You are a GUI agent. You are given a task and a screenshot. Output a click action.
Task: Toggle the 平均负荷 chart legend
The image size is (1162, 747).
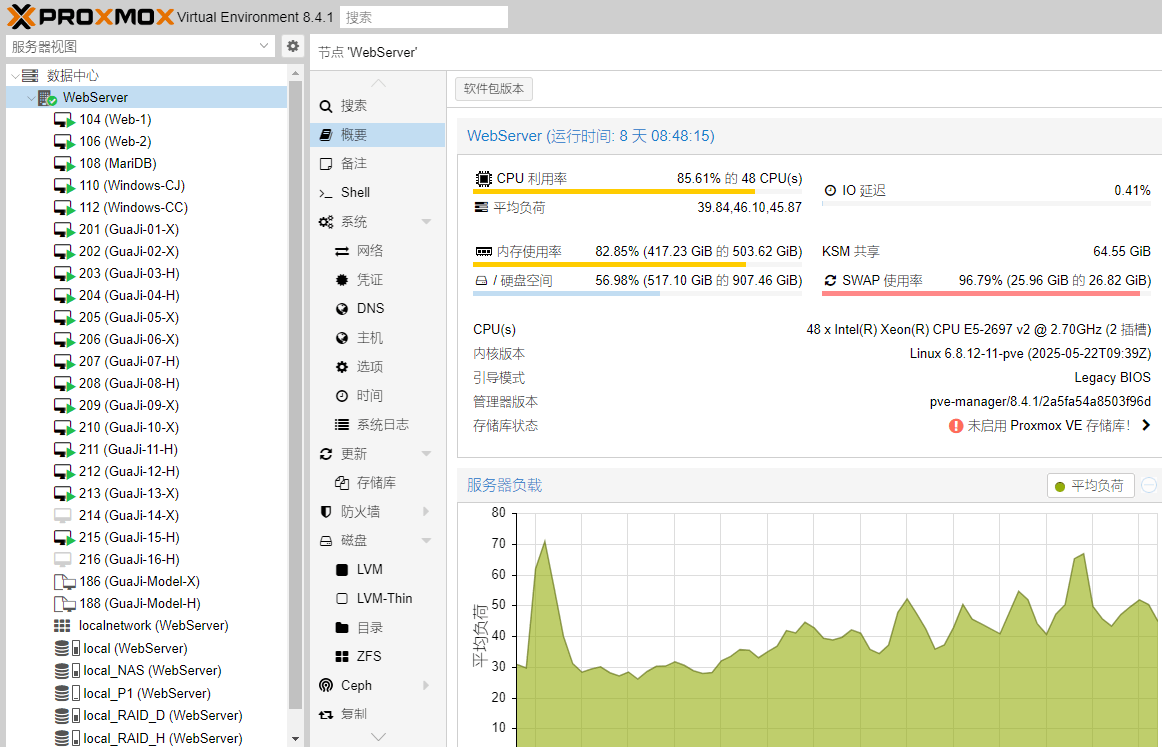1090,486
